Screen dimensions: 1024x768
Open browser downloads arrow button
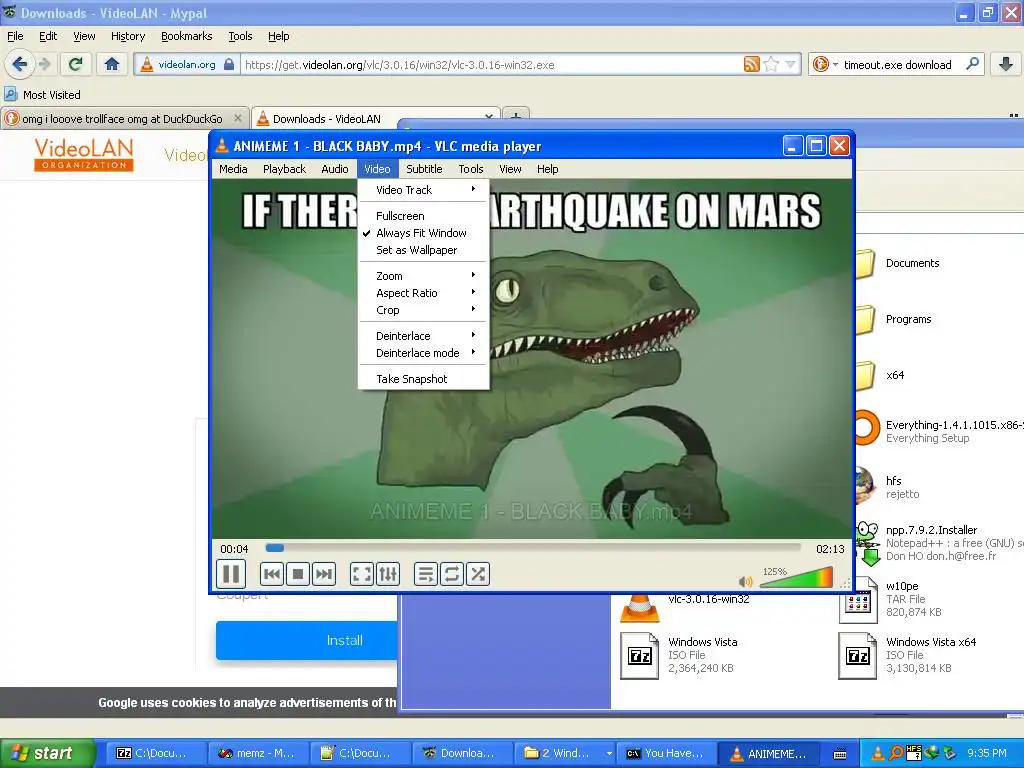point(1006,64)
